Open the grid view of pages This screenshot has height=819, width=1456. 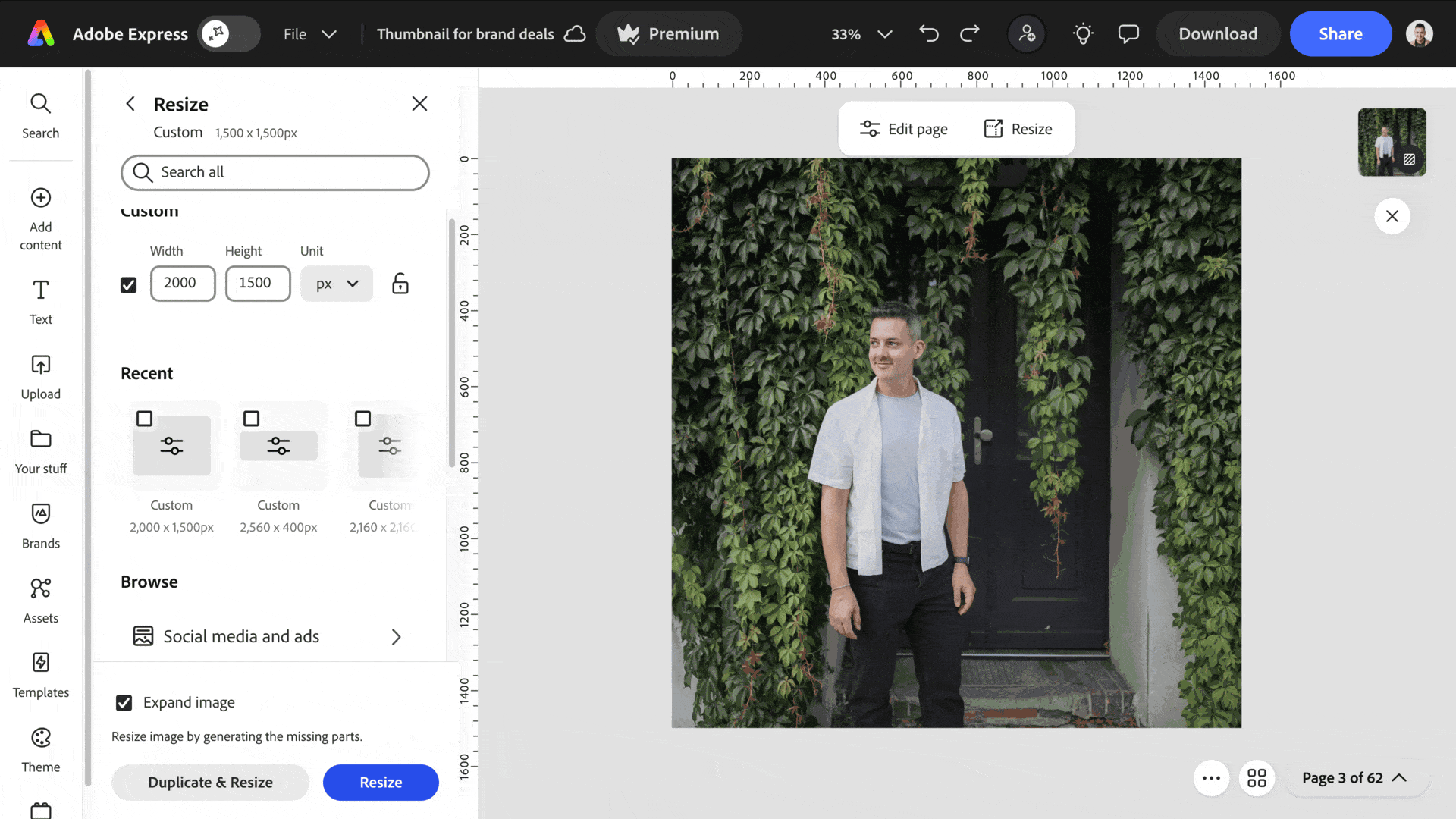coord(1257,778)
